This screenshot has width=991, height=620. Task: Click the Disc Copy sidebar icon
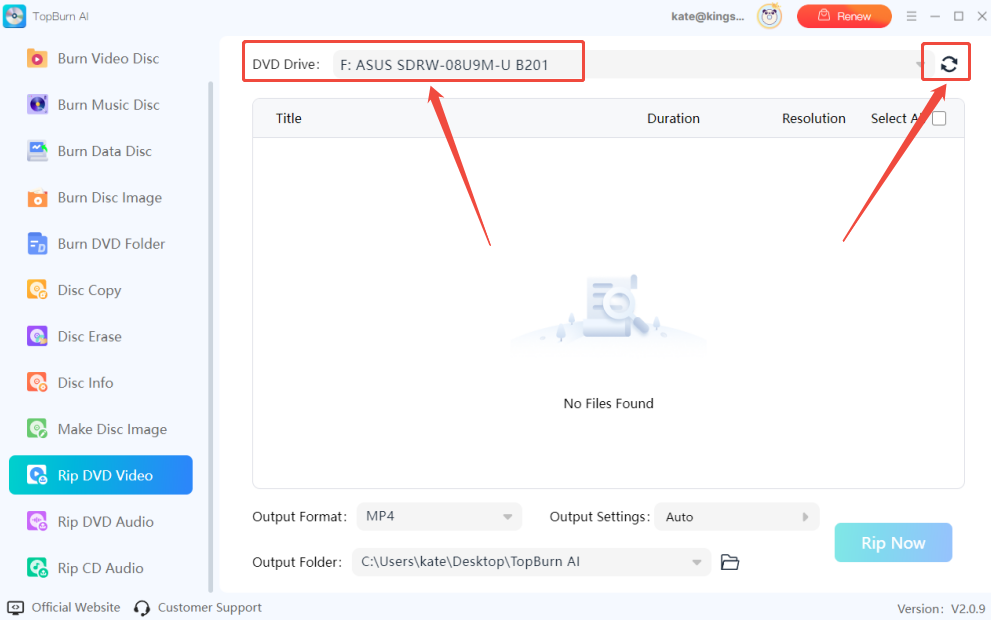tap(37, 290)
